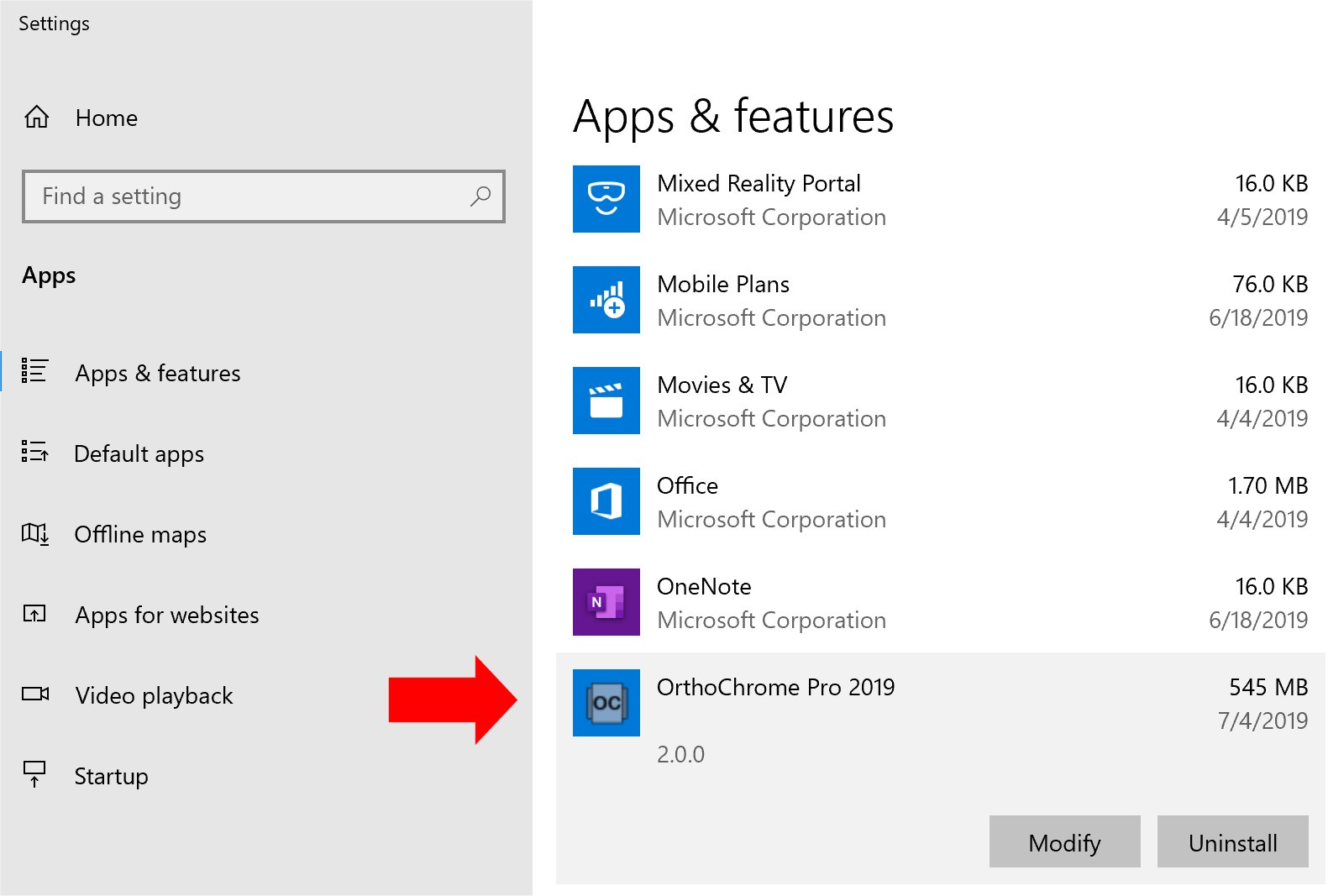This screenshot has height=896, width=1344.
Task: Click the Home house icon
Action: pos(37,118)
